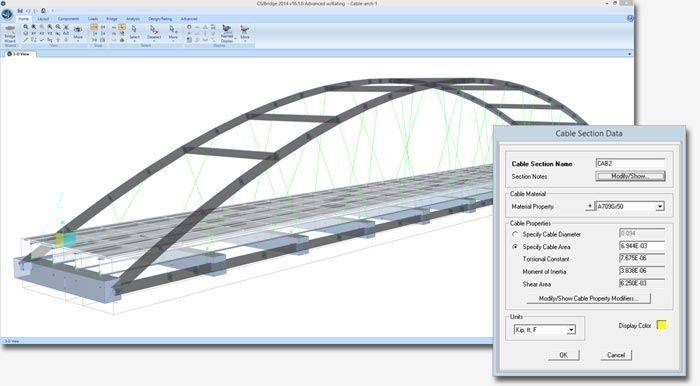Open the Units Kip, ft, F dropdown
Screen dimensions: 700x386
point(571,330)
